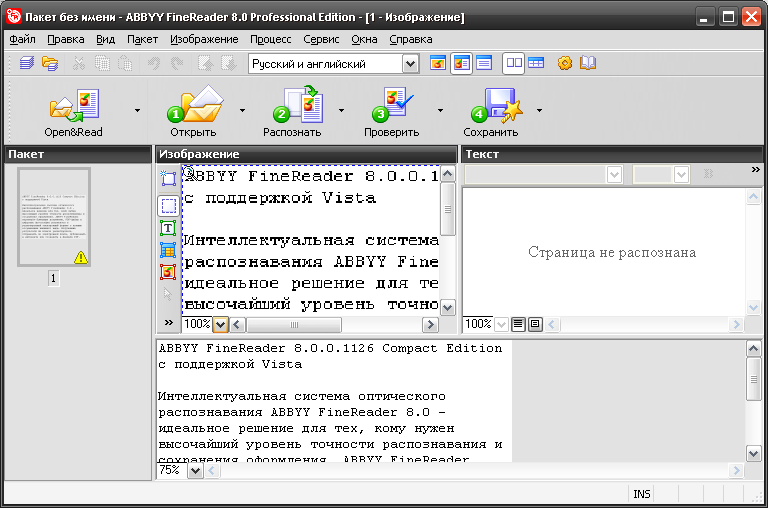Open the recognition language dropdown
This screenshot has height=508, width=768.
coord(410,64)
